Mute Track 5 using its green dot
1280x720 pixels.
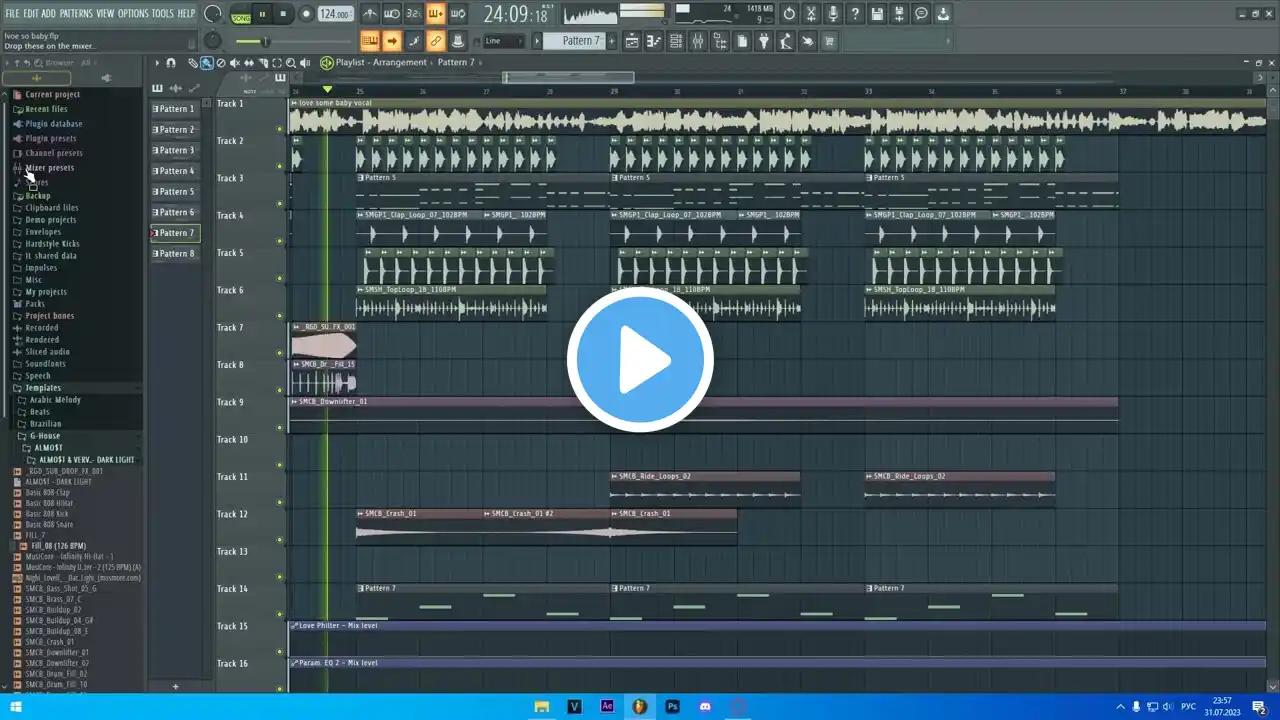tap(280, 278)
